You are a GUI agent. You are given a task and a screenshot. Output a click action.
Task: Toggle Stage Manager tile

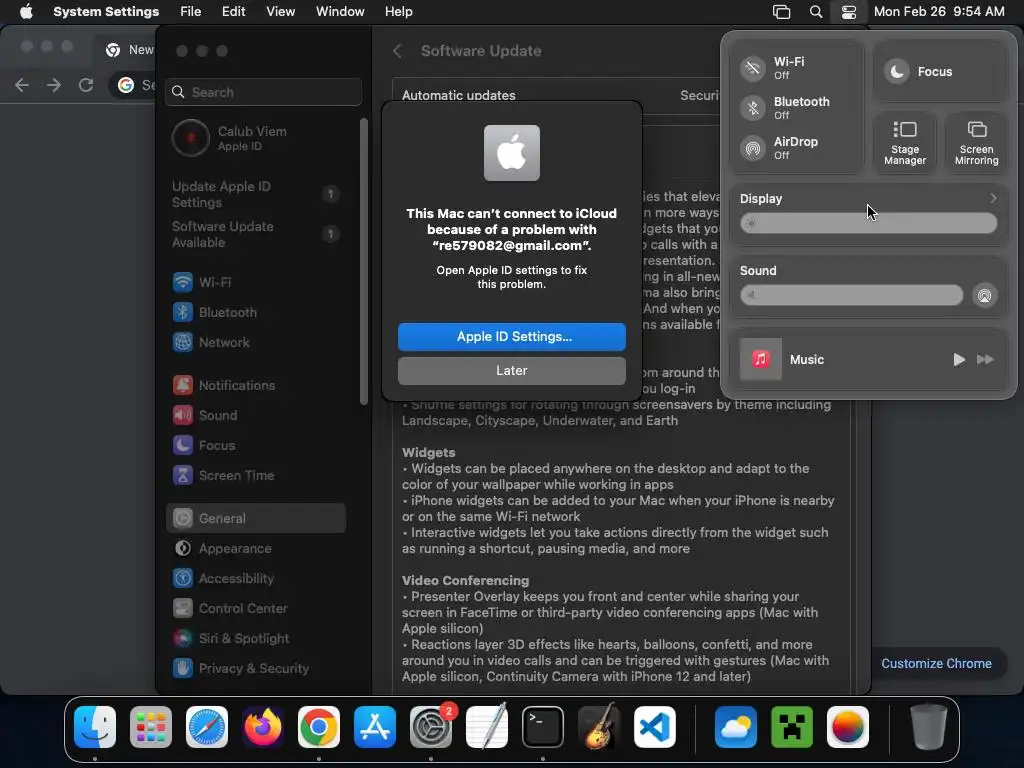(x=904, y=143)
